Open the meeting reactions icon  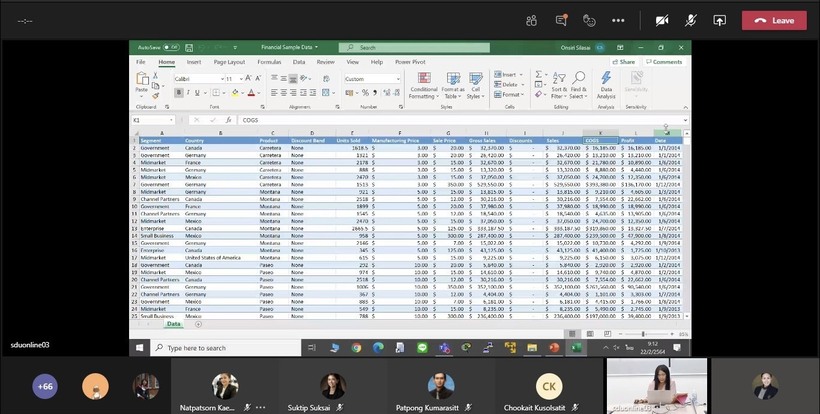pos(589,20)
